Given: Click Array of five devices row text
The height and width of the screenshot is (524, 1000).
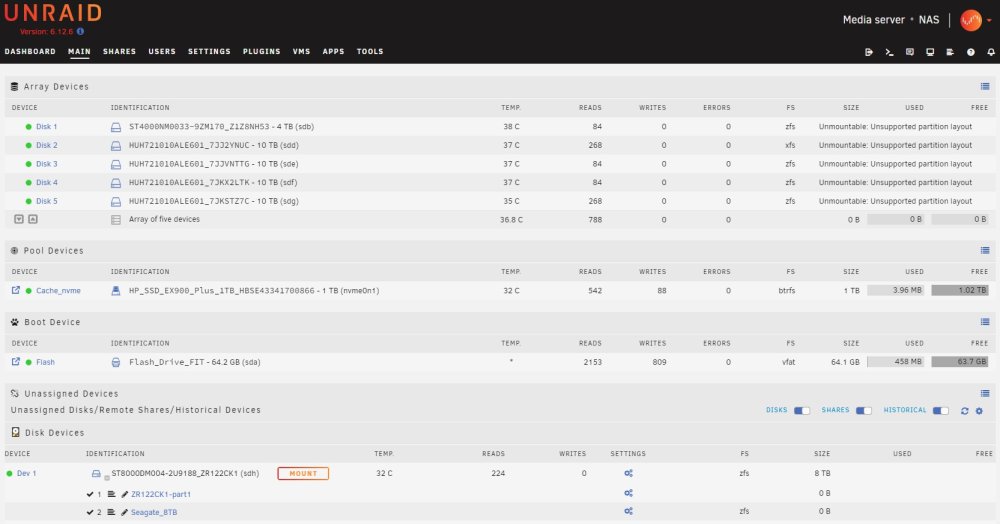Looking at the screenshot, I should (165, 219).
